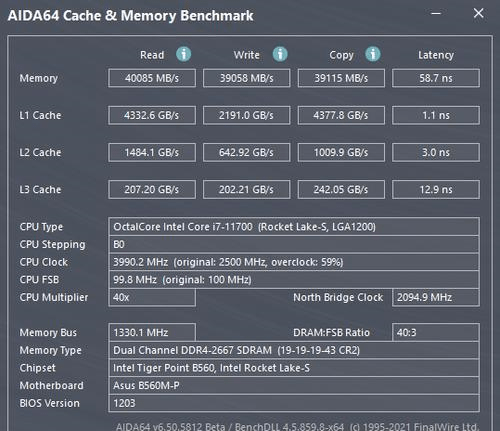Click the info icon next to Read
Screen dimensions: 500x431
click(184, 54)
